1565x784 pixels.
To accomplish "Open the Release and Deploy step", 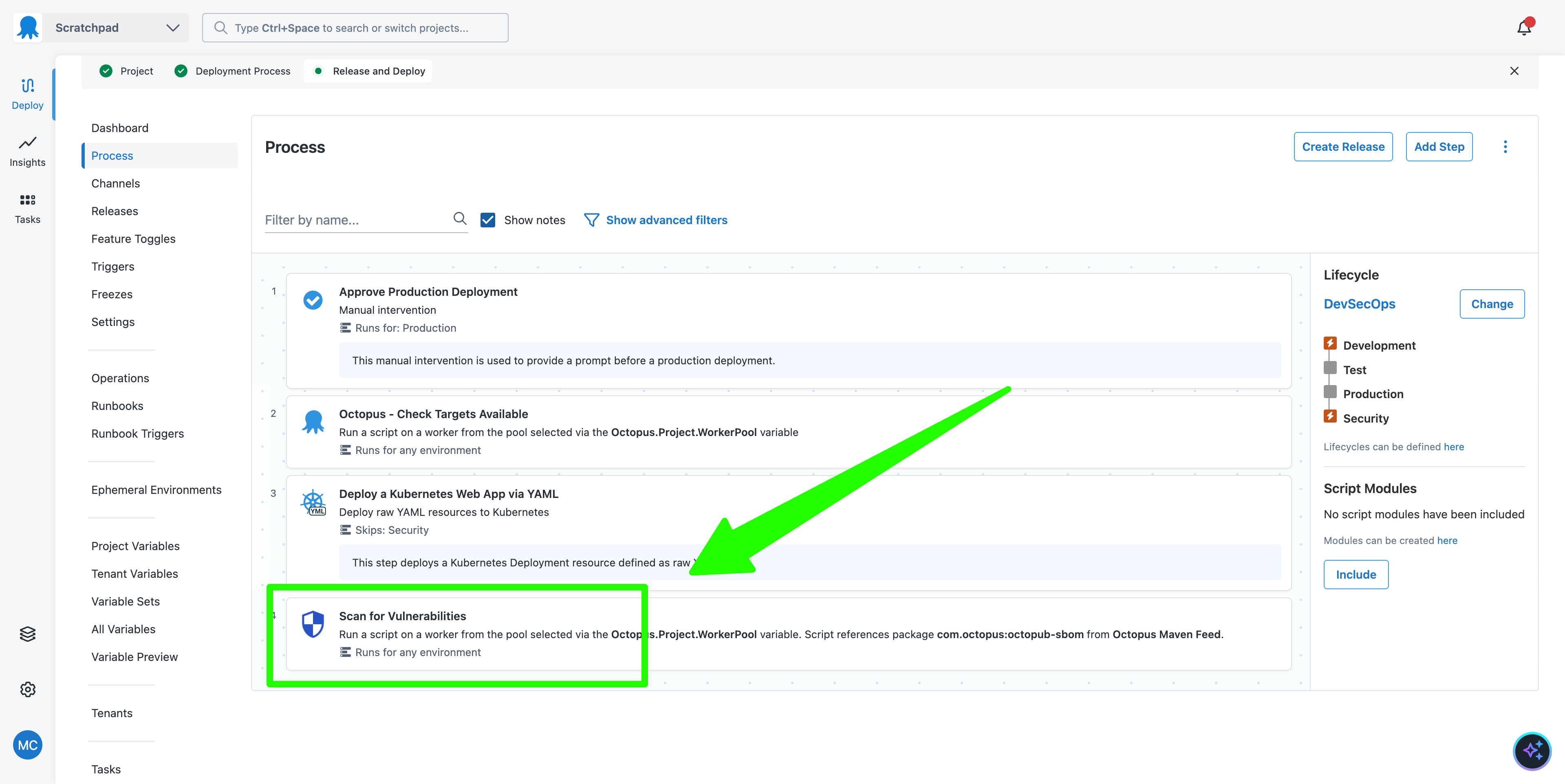I will [x=367, y=70].
